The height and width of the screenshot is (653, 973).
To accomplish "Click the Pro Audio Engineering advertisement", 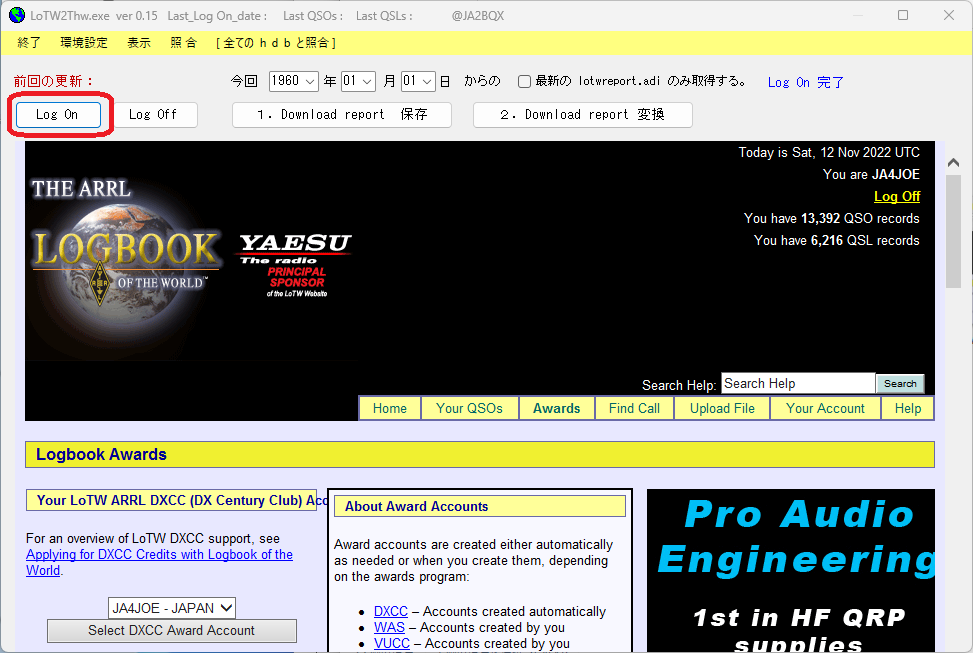I will point(791,570).
